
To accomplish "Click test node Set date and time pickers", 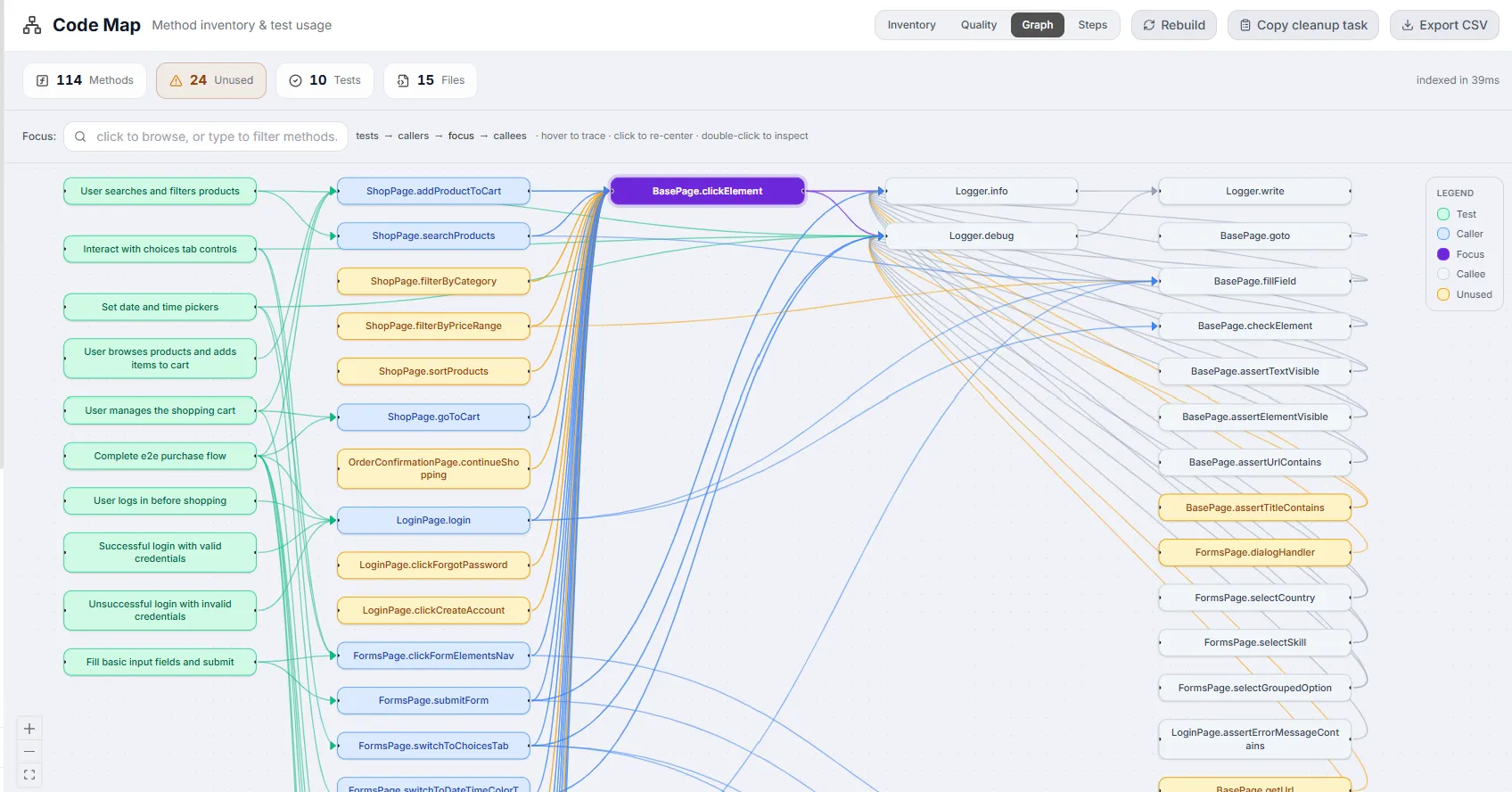I will click(x=160, y=307).
